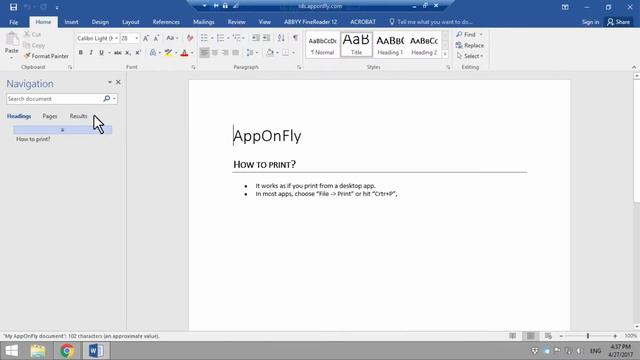This screenshot has width=640, height=360.
Task: Justify paragraph text
Action: 236,53
